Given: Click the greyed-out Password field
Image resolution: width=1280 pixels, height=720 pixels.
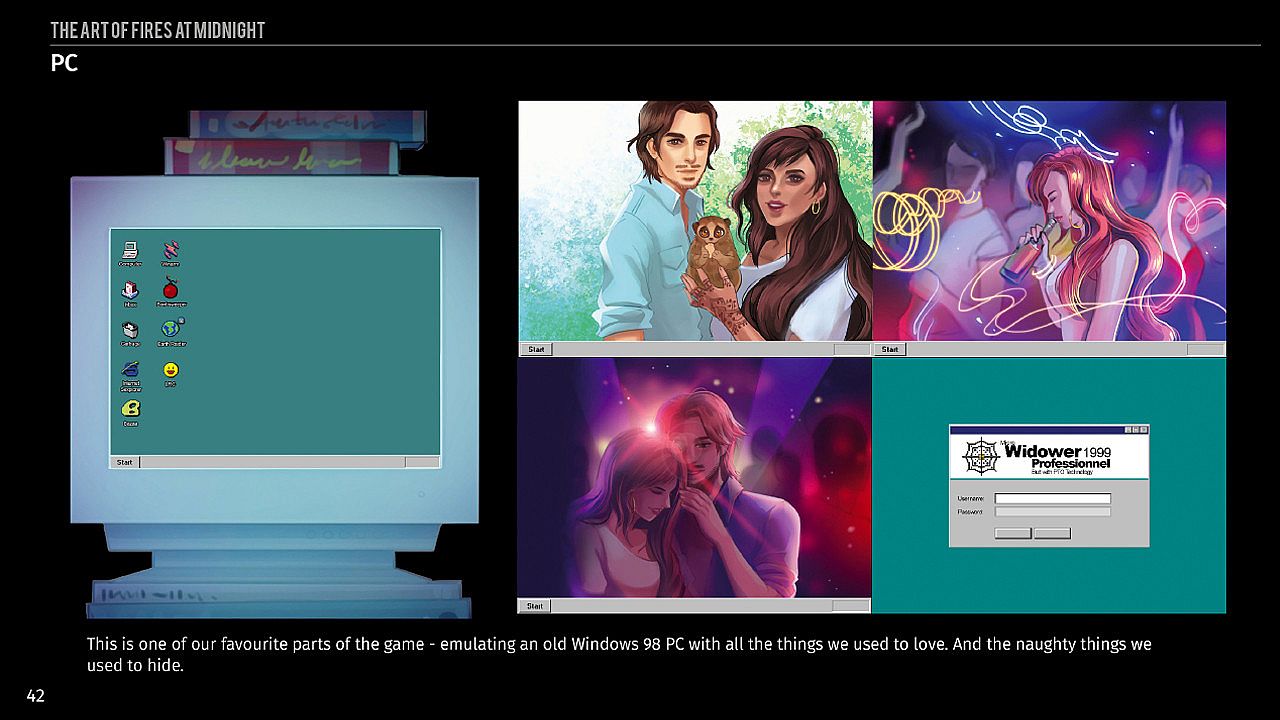Looking at the screenshot, I should (1053, 512).
